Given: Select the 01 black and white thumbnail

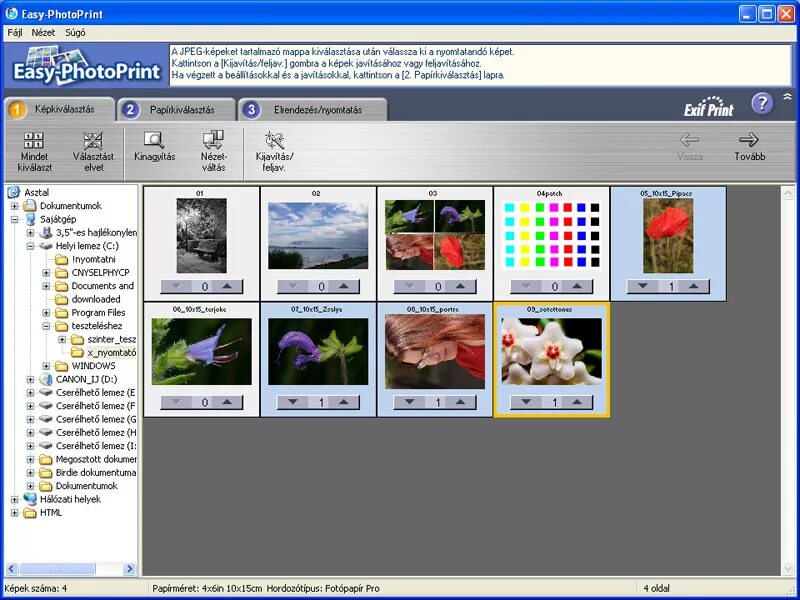Looking at the screenshot, I should coord(202,236).
